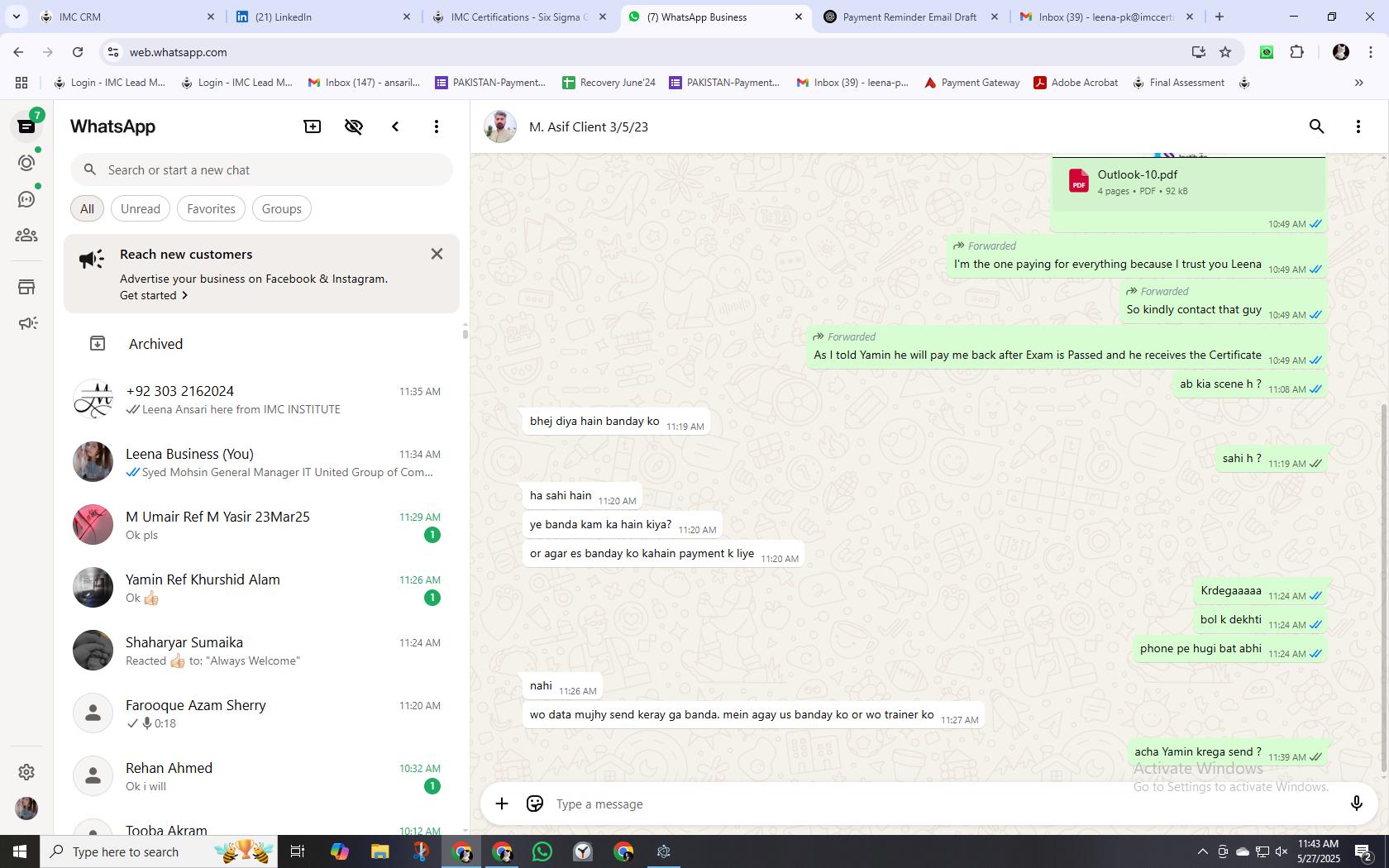1389x868 pixels.
Task: Select the Groups filter chip
Action: click(281, 208)
